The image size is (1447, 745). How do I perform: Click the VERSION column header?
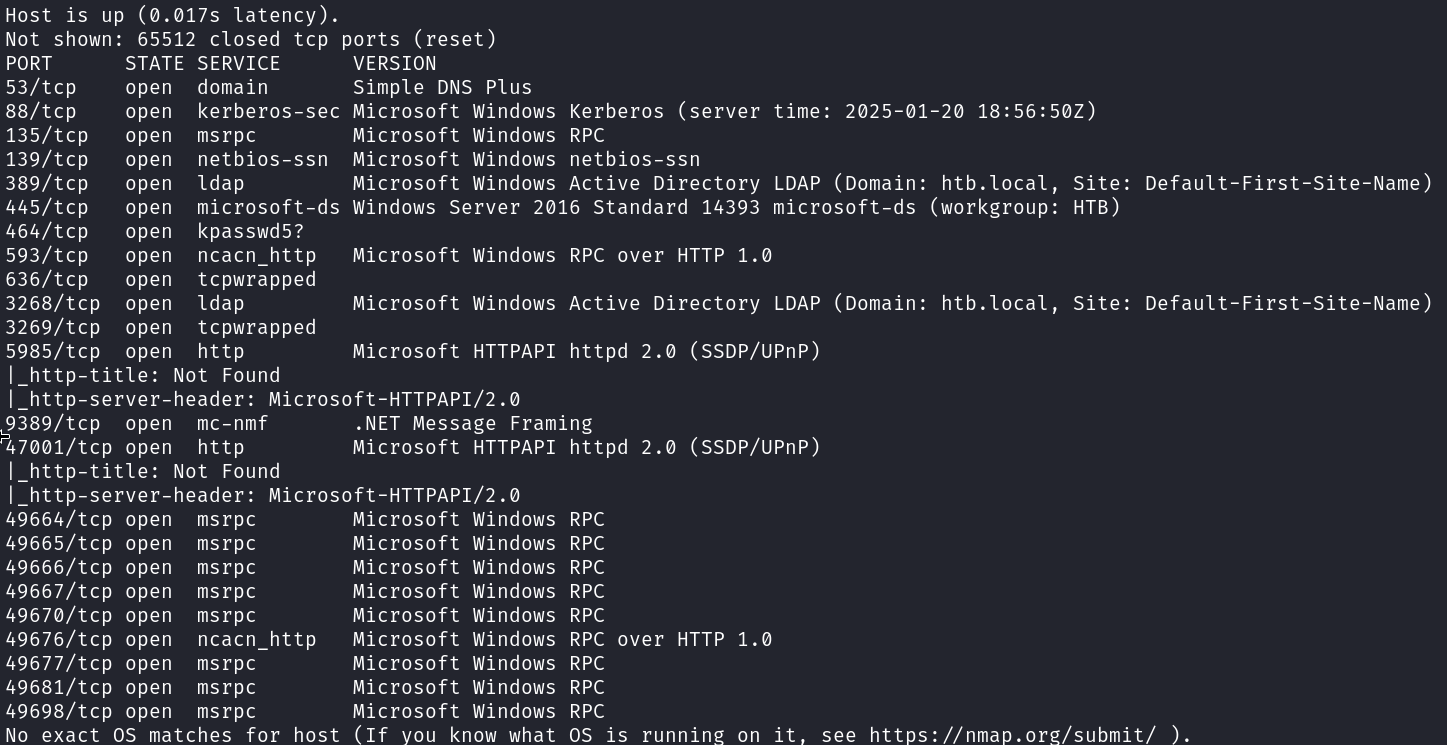click(x=395, y=64)
